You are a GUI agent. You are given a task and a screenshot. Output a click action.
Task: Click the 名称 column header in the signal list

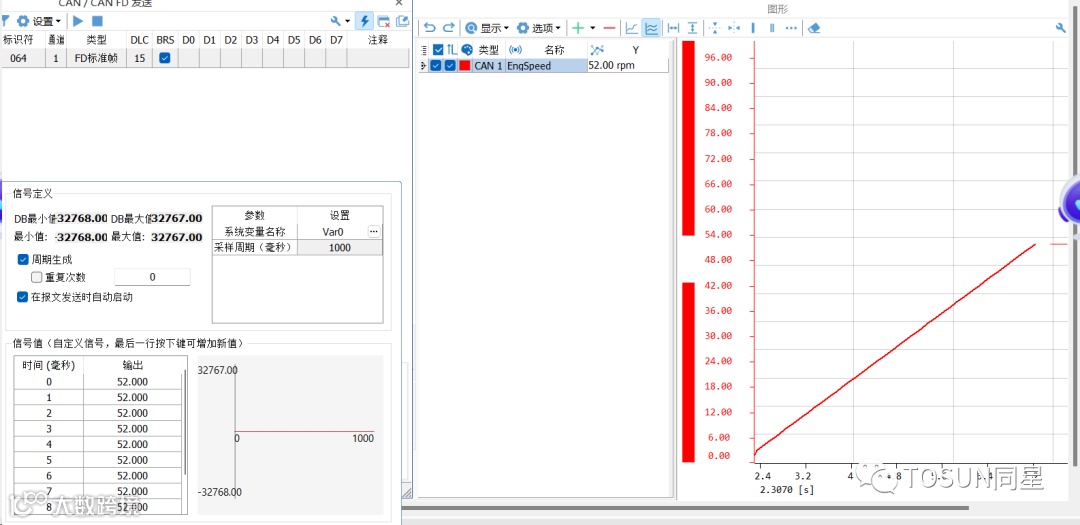(x=554, y=50)
